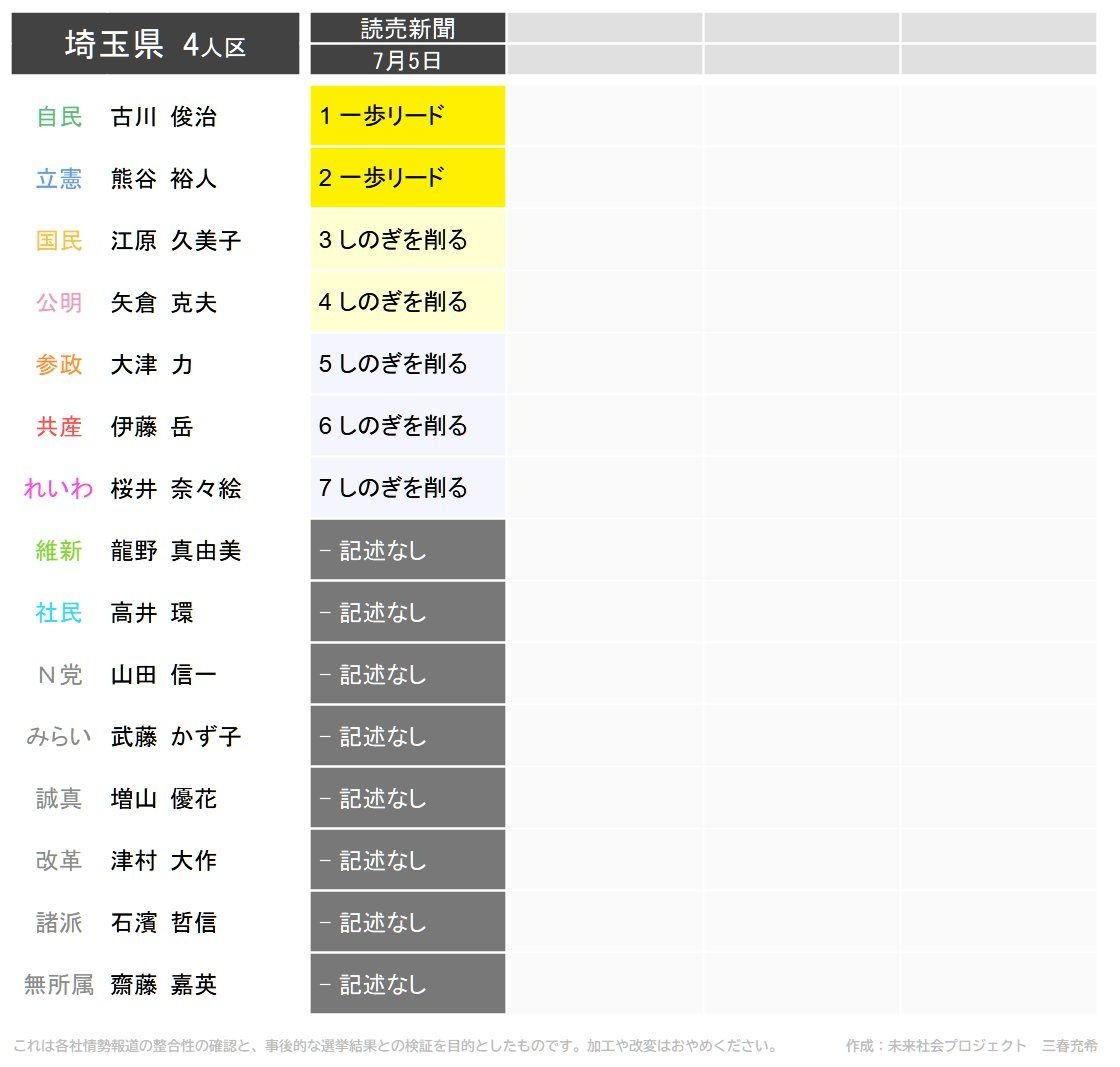This screenshot has height=1067, width=1120.
Task: Click the pink 公明 party label
Action: tap(59, 303)
